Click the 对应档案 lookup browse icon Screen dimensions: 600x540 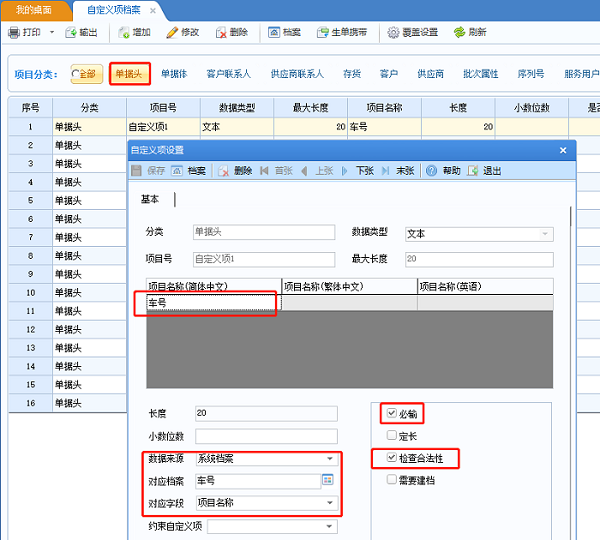(328, 480)
